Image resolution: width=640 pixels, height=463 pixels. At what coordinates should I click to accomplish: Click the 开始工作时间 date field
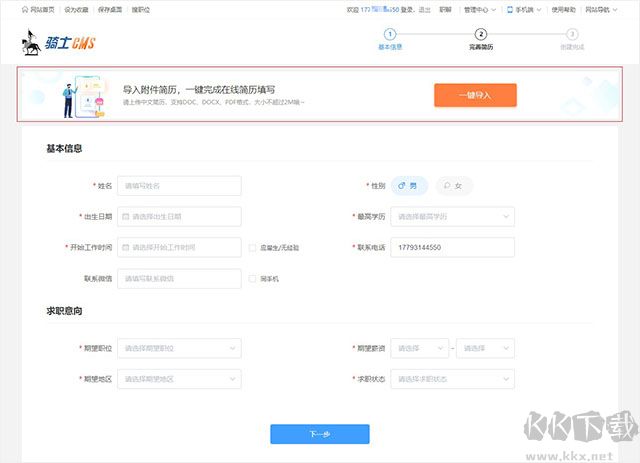pos(179,247)
